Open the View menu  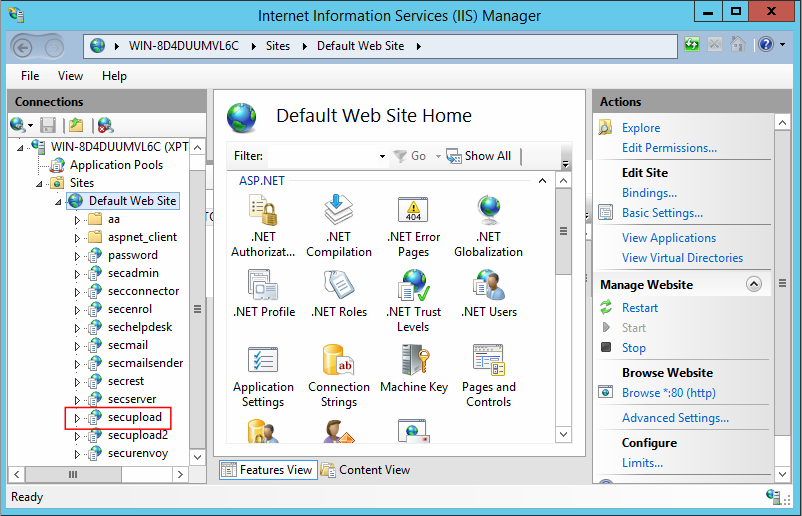[x=70, y=76]
